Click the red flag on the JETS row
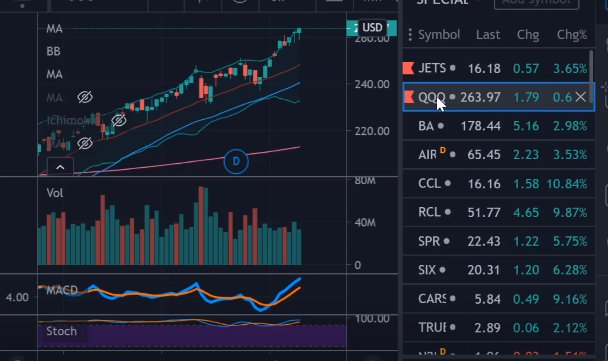Screen dimensions: 608x361 [x=408, y=68]
